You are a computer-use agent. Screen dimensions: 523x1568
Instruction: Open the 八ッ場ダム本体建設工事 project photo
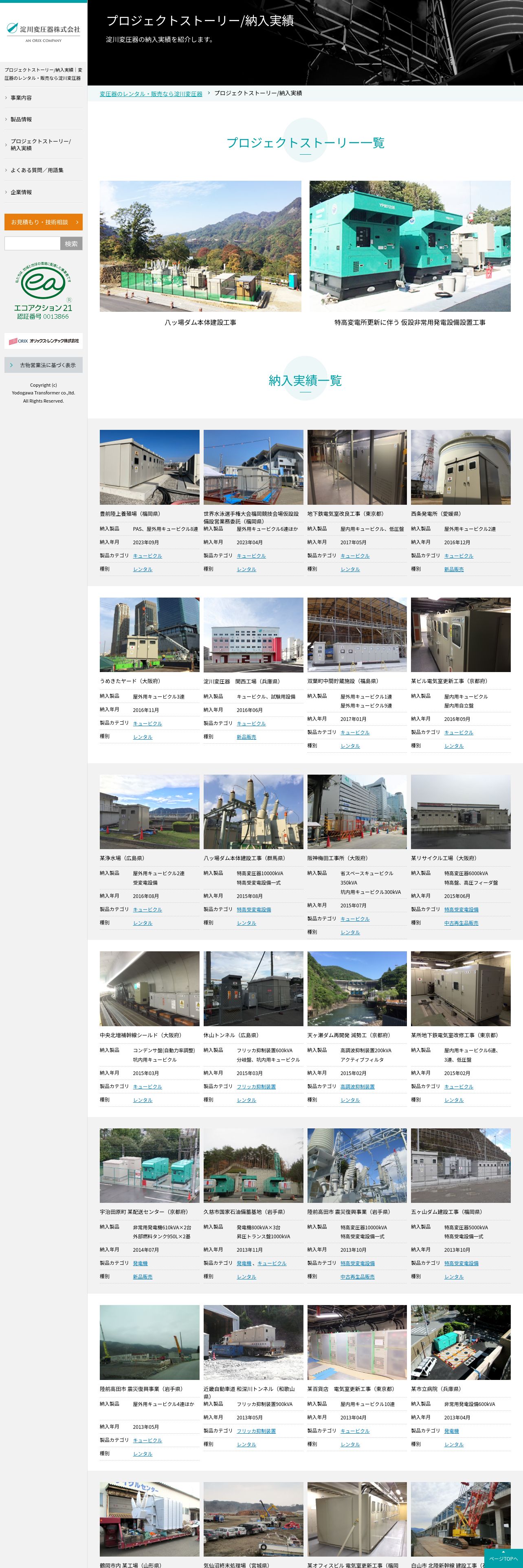(x=200, y=246)
